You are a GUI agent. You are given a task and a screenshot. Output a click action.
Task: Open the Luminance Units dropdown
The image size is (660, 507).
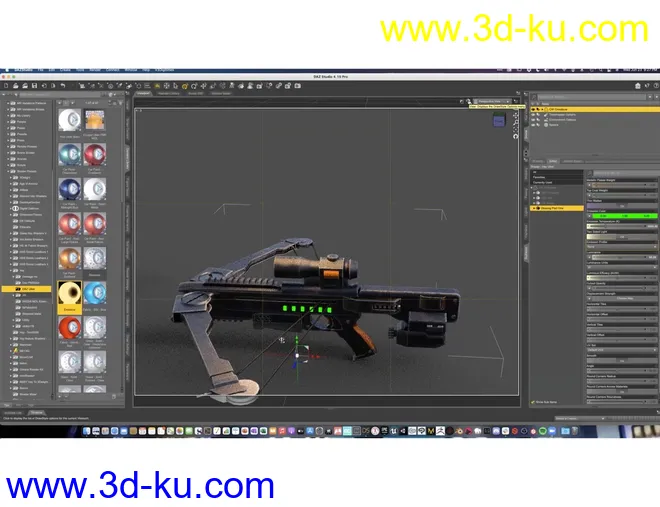pos(621,268)
